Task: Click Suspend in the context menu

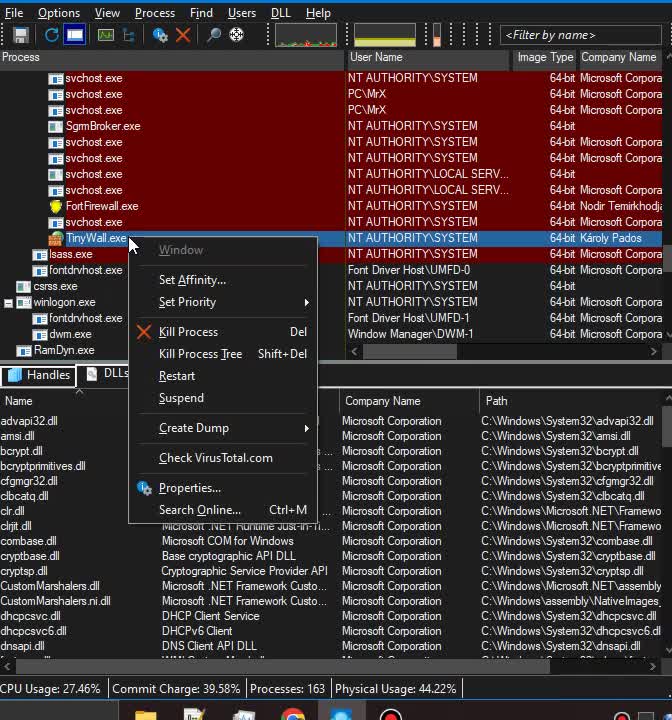Action: (181, 398)
